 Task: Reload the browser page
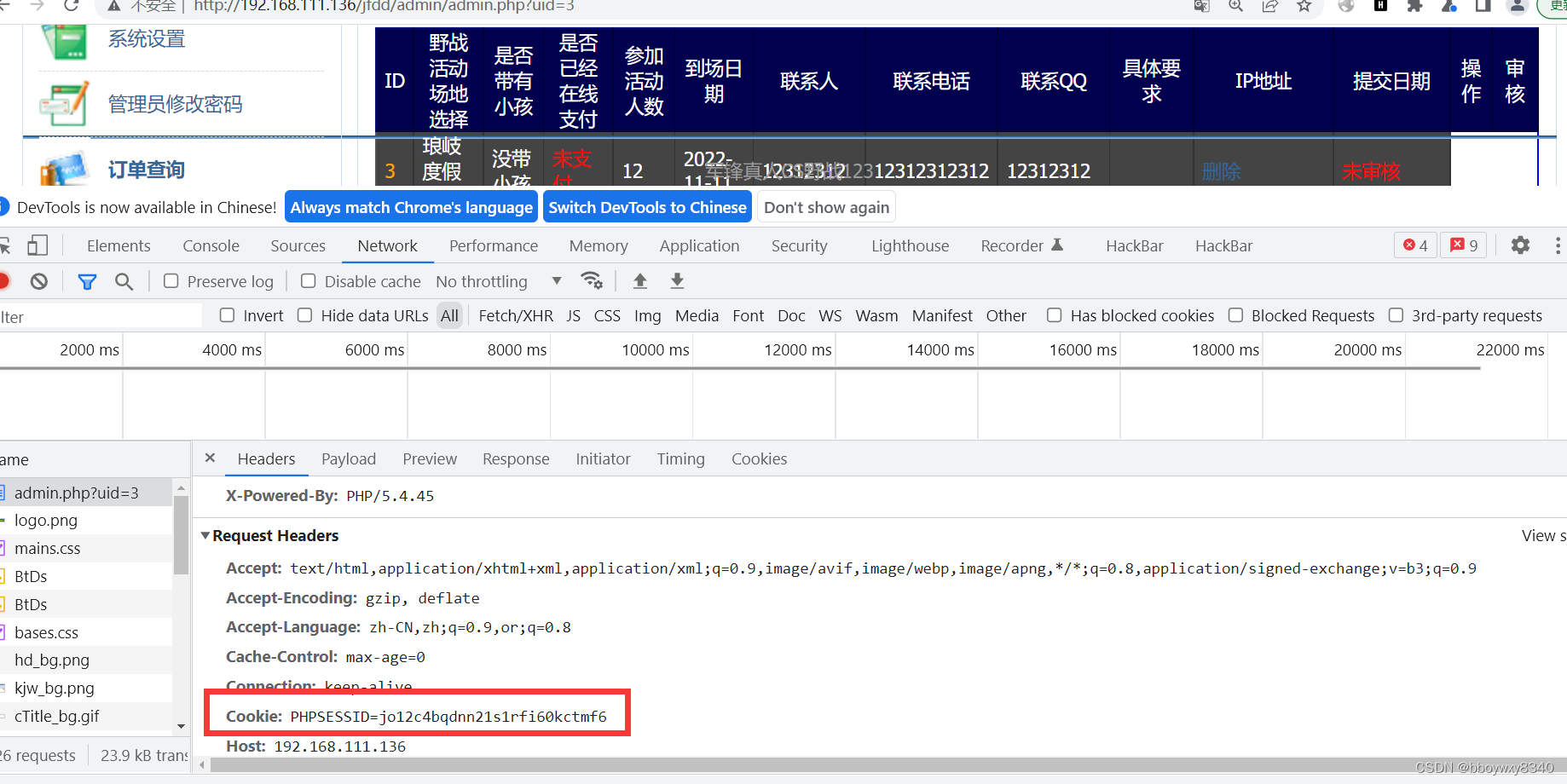[72, 6]
